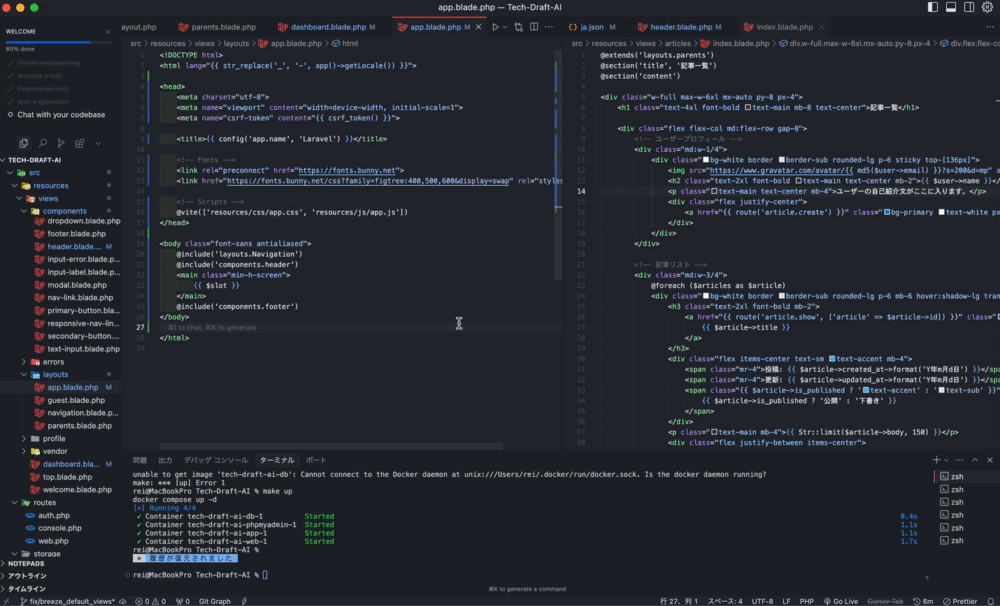Click the open changes compare icon

[518, 27]
